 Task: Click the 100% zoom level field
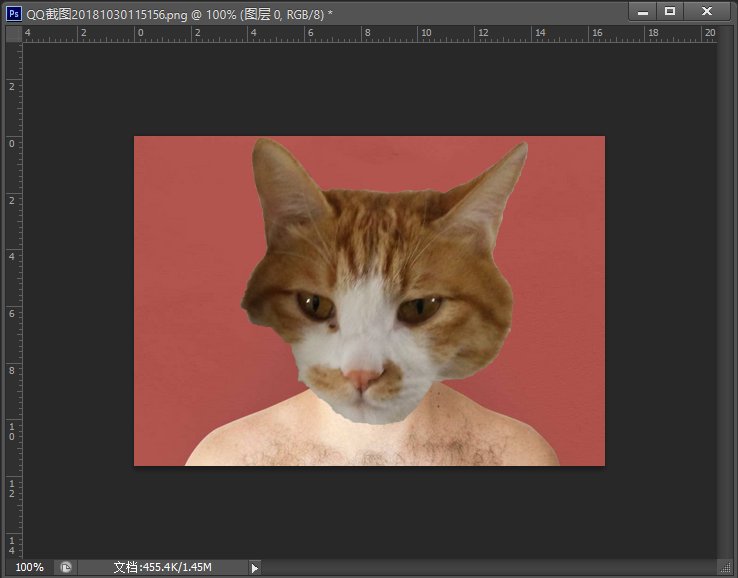(x=29, y=567)
